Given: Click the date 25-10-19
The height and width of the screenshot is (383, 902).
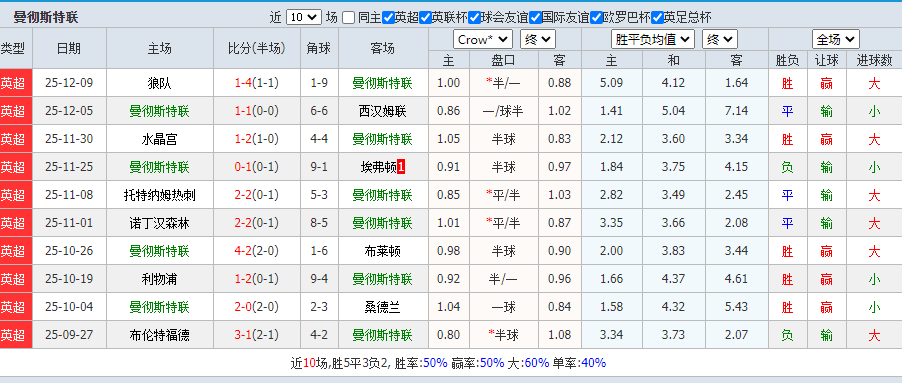Looking at the screenshot, I should [69, 279].
